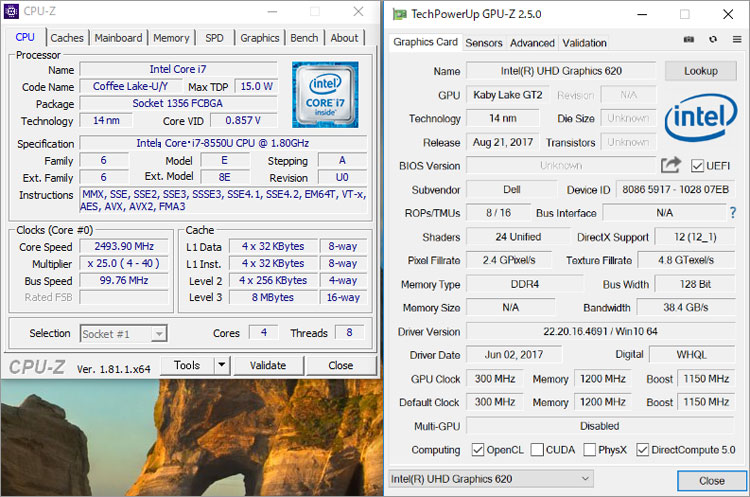Click the Texture Fillrate value 4.8 GTexel/s
This screenshot has height=497, width=750.
[686, 260]
